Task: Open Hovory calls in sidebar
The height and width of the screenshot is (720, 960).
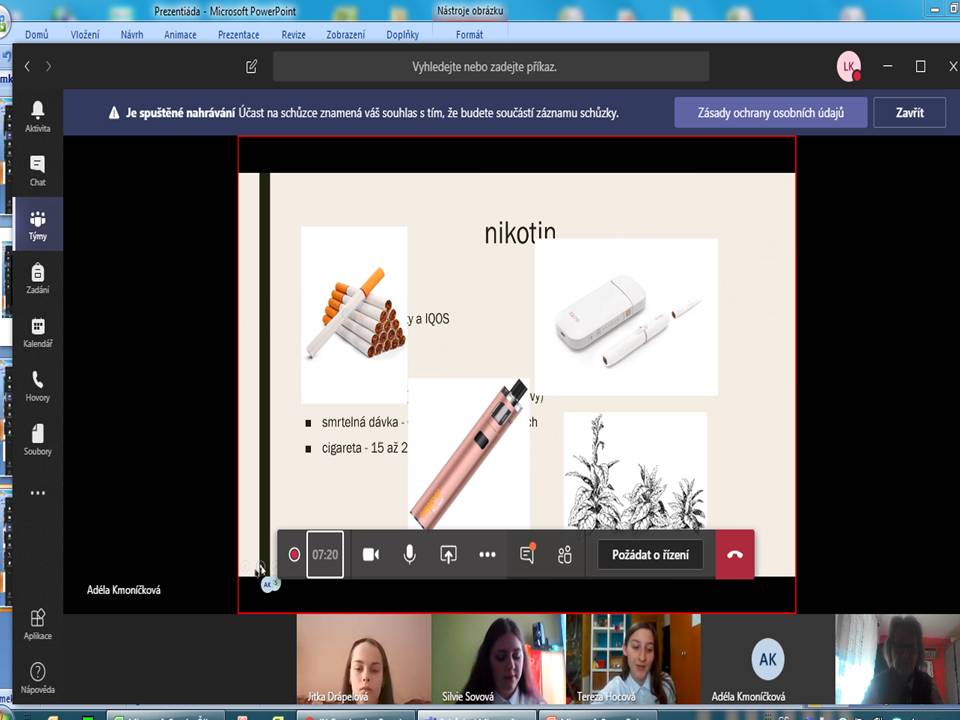Action: coord(37,385)
